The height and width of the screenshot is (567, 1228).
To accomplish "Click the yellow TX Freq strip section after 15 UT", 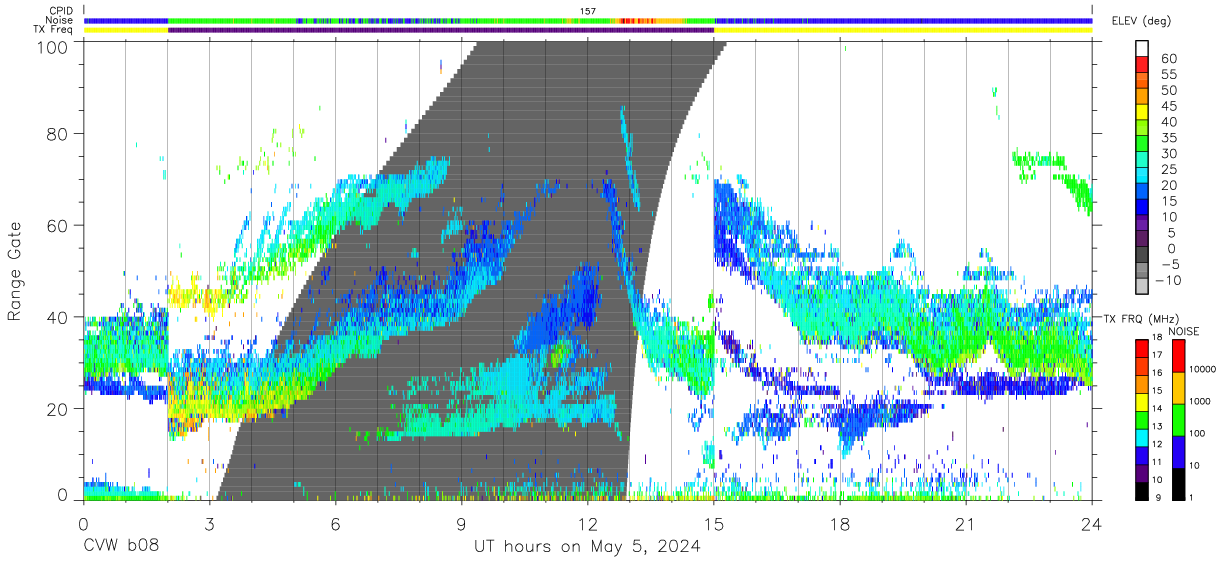I will (903, 30).
